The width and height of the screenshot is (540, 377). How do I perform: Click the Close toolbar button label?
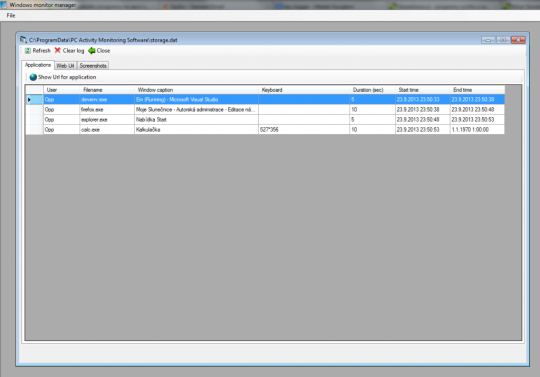[103, 51]
